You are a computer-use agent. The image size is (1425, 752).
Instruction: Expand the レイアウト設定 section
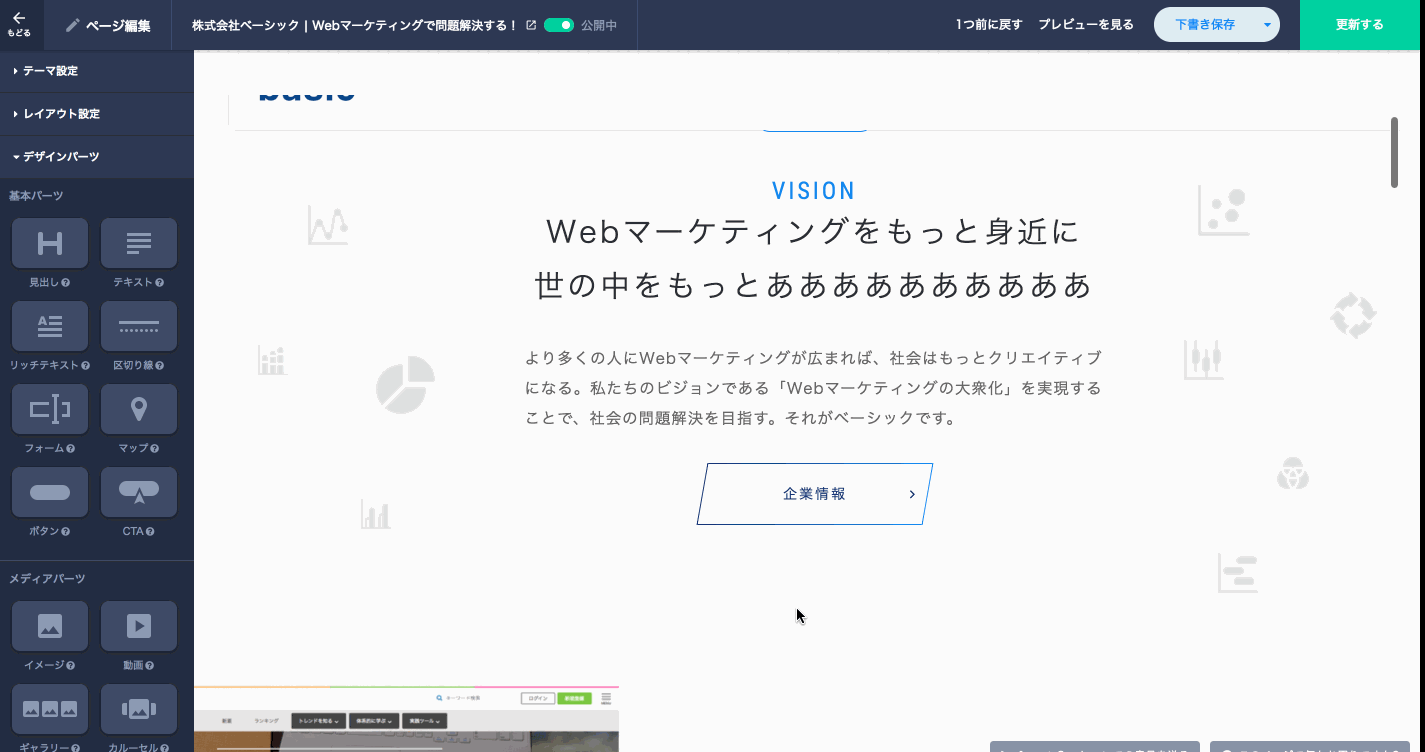tap(97, 114)
